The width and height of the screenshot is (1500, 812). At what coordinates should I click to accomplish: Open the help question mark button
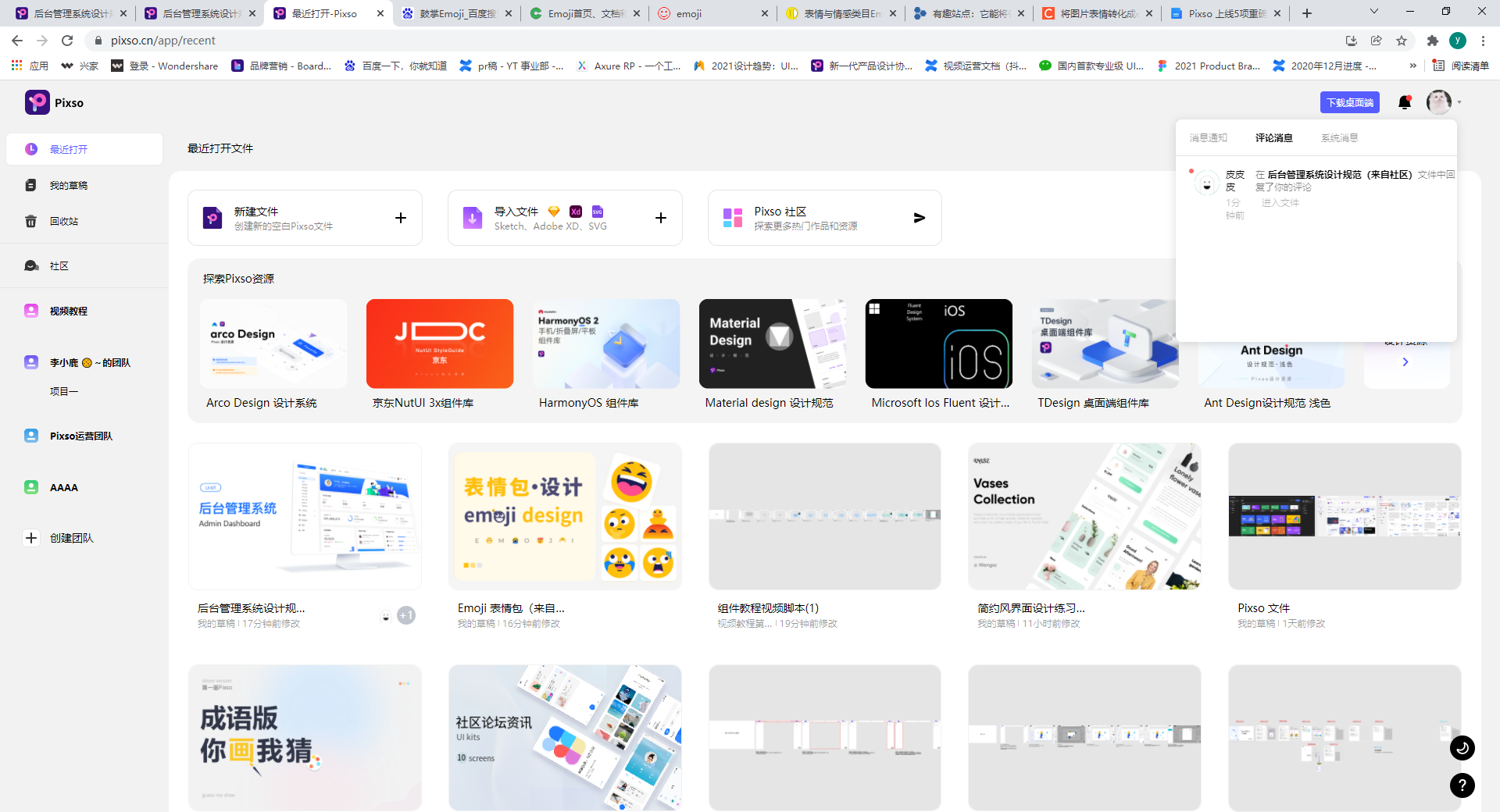click(x=1462, y=785)
